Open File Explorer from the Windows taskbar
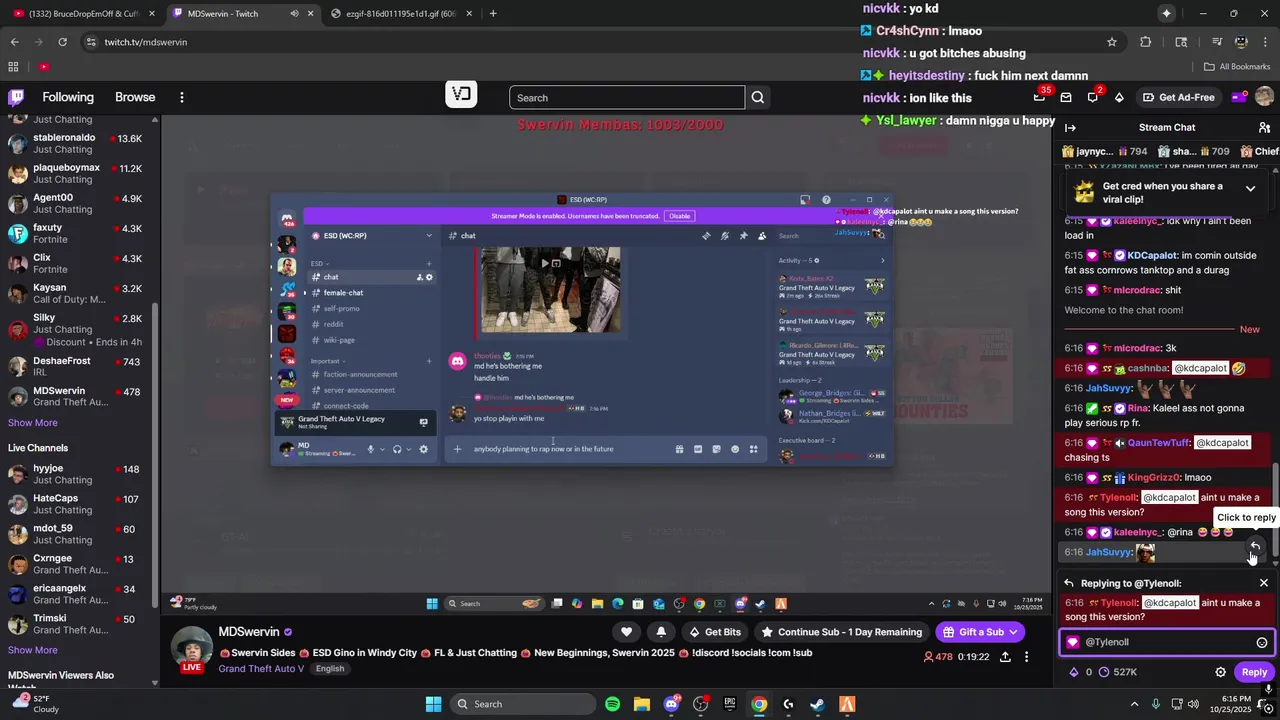Screen dimensions: 1280x720 641,704
